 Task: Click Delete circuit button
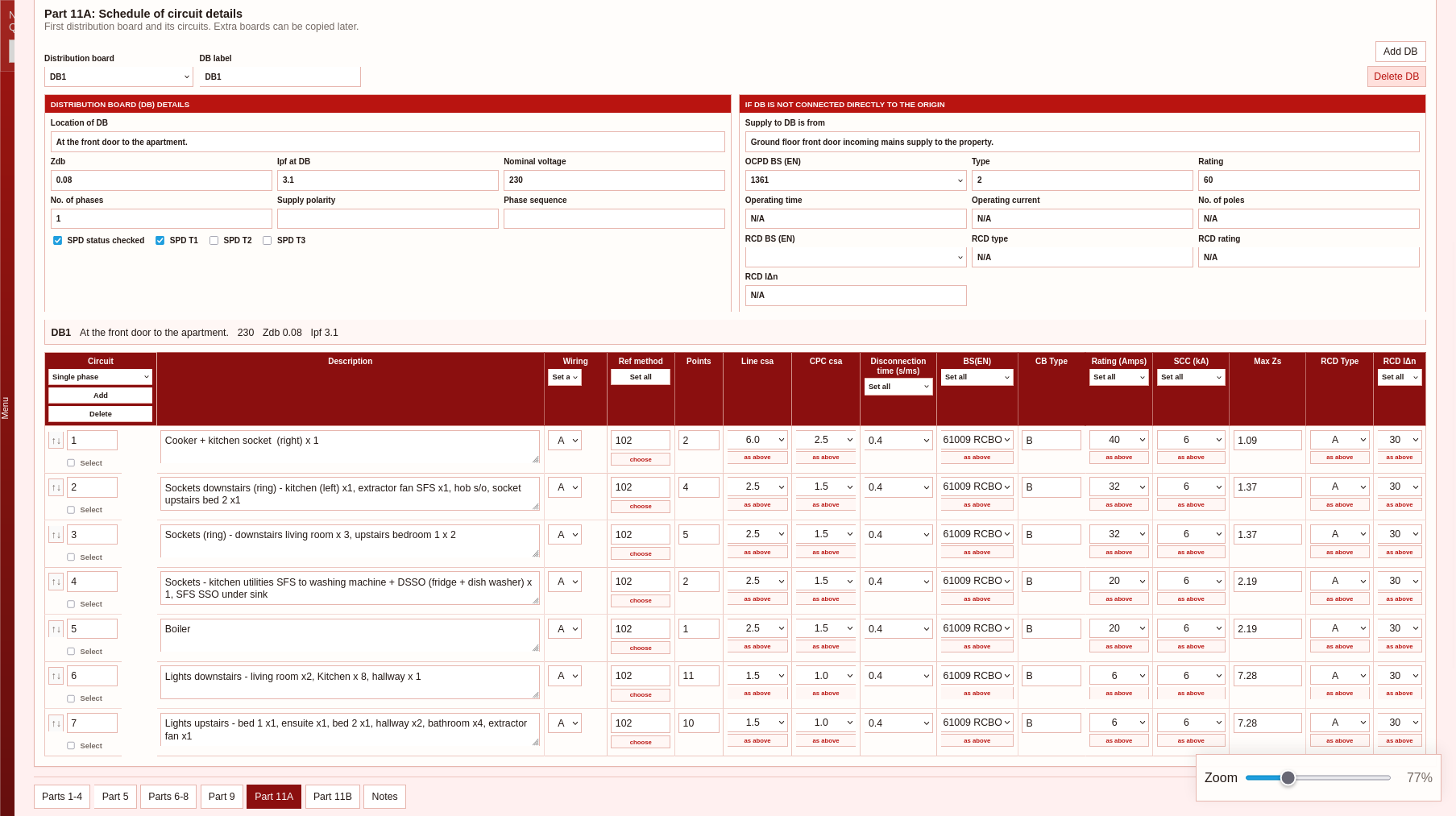coord(100,414)
